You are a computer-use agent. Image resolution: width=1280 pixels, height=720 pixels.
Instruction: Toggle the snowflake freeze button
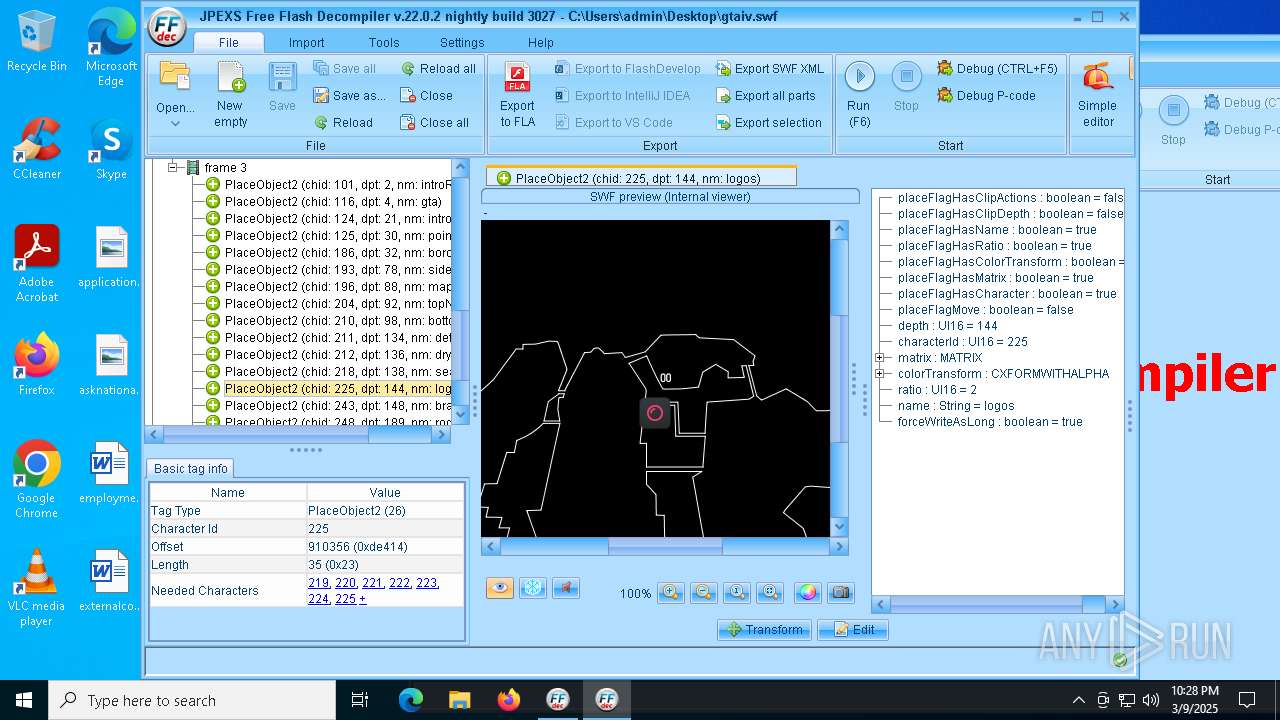[x=533, y=588]
